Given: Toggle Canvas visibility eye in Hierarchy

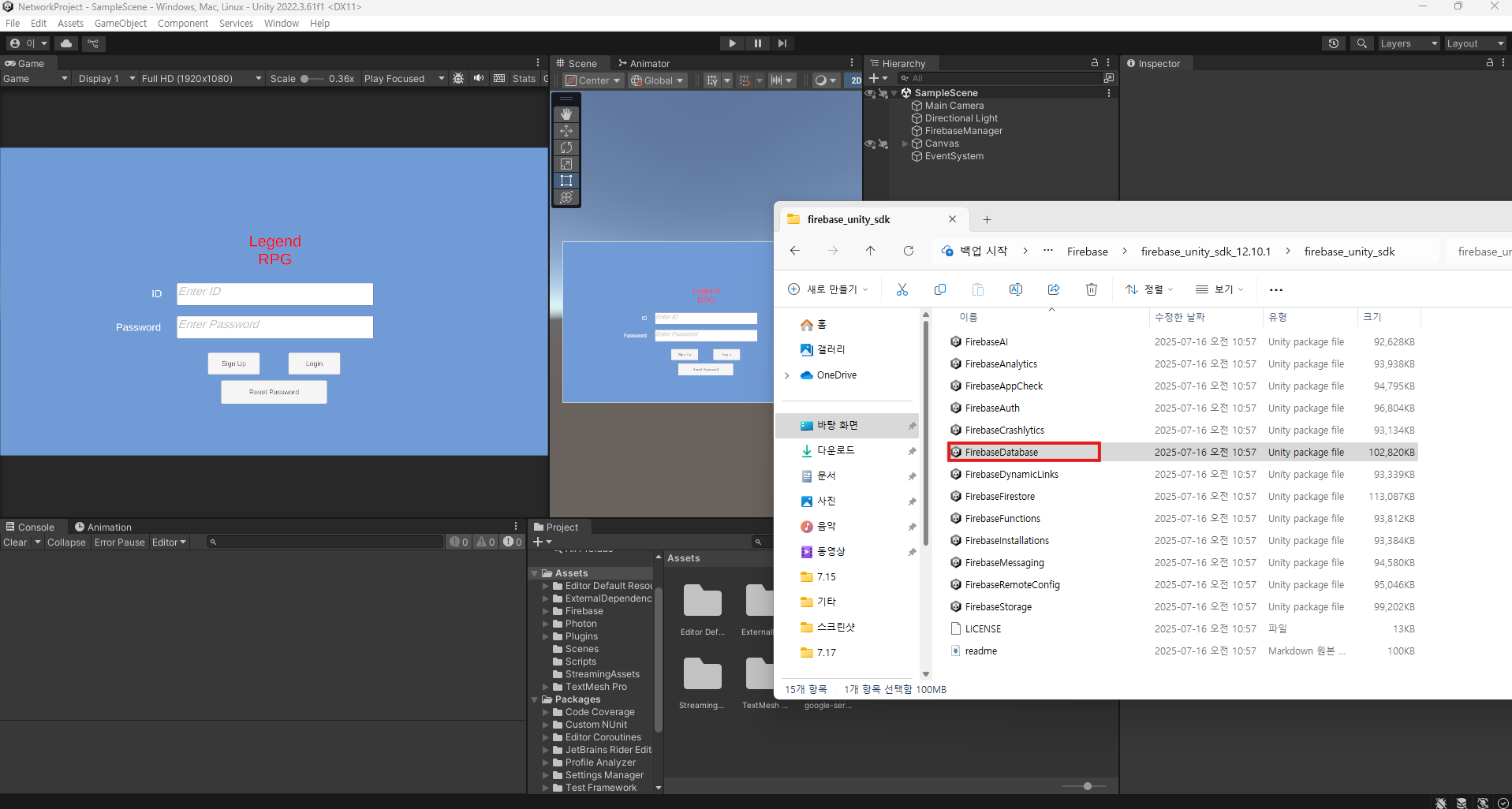Looking at the screenshot, I should point(870,144).
